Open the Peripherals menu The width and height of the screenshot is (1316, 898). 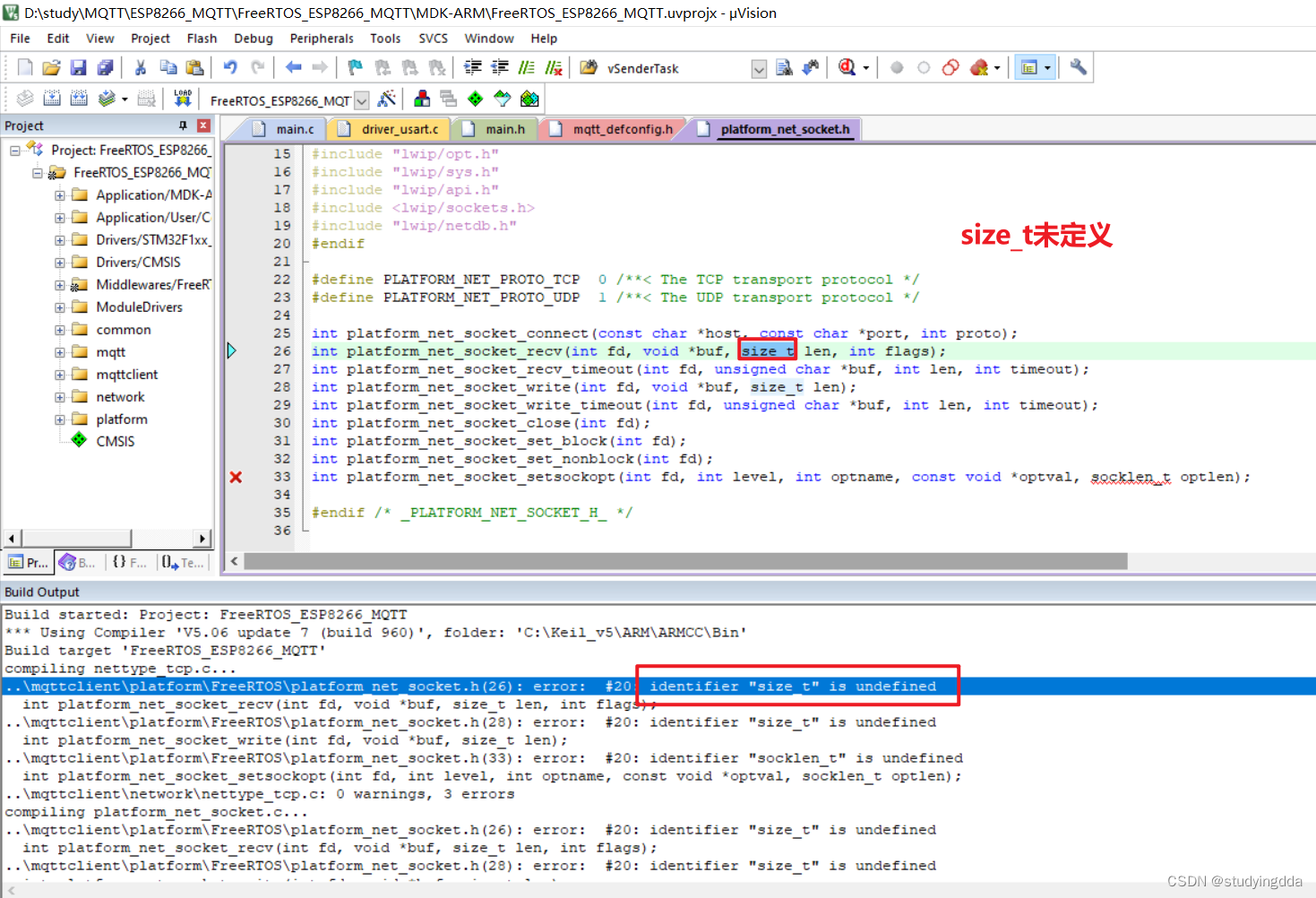click(322, 39)
